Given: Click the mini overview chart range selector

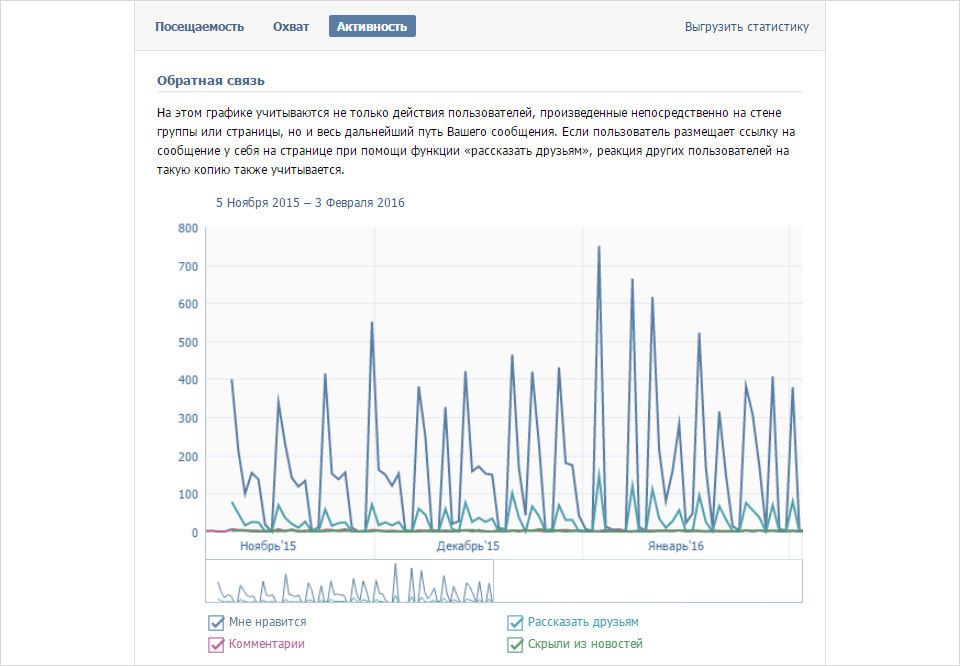Looking at the screenshot, I should pyautogui.click(x=350, y=581).
